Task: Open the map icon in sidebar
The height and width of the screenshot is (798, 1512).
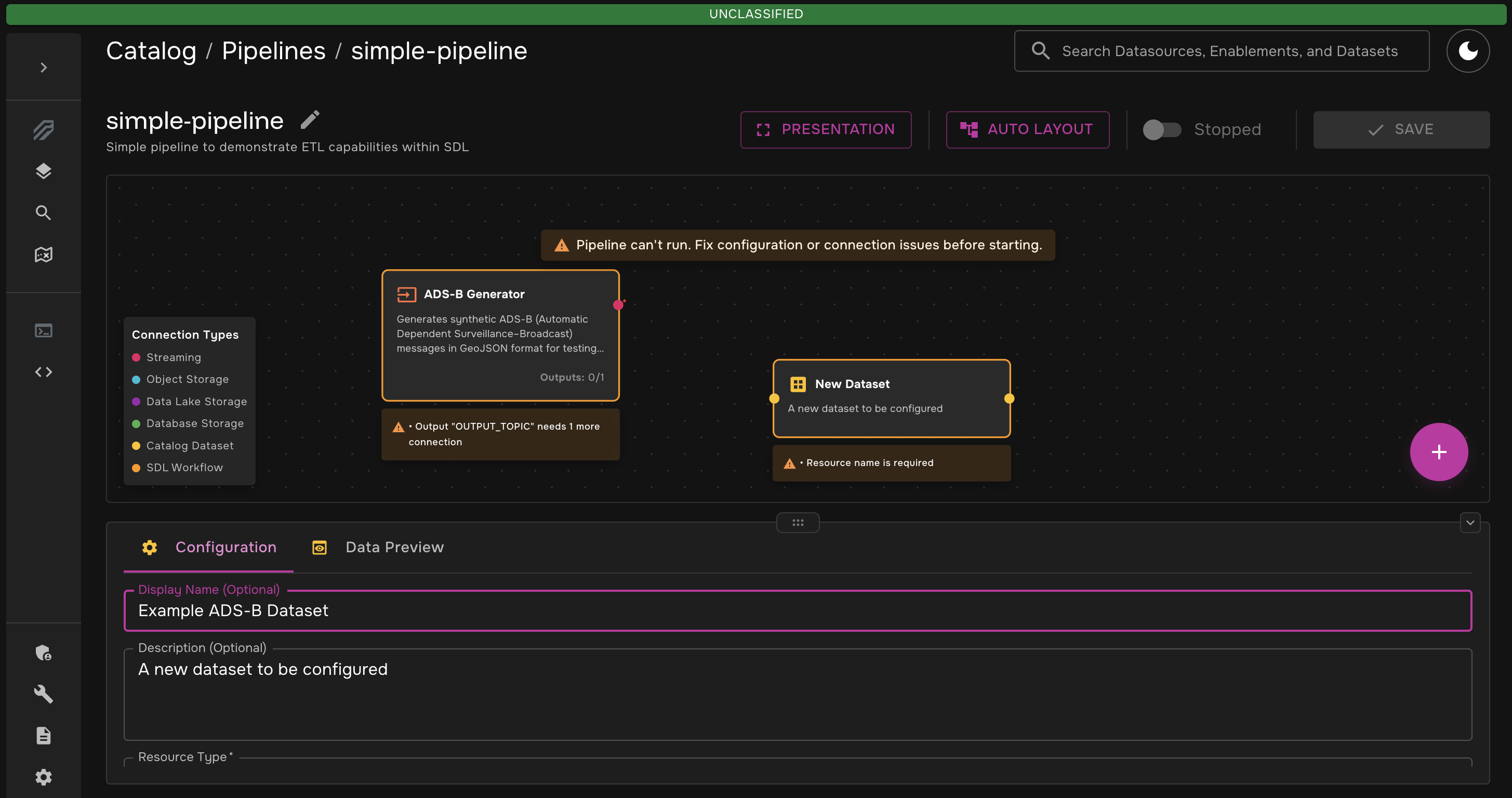Action: point(44,254)
